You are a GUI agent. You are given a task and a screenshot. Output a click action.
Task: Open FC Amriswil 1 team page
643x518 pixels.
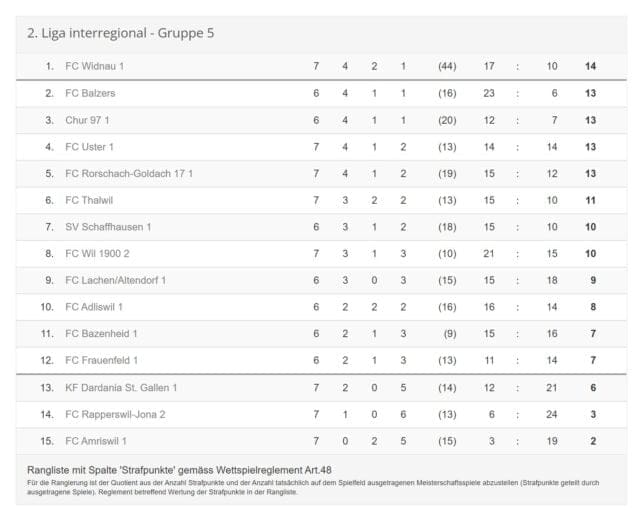[x=96, y=440]
